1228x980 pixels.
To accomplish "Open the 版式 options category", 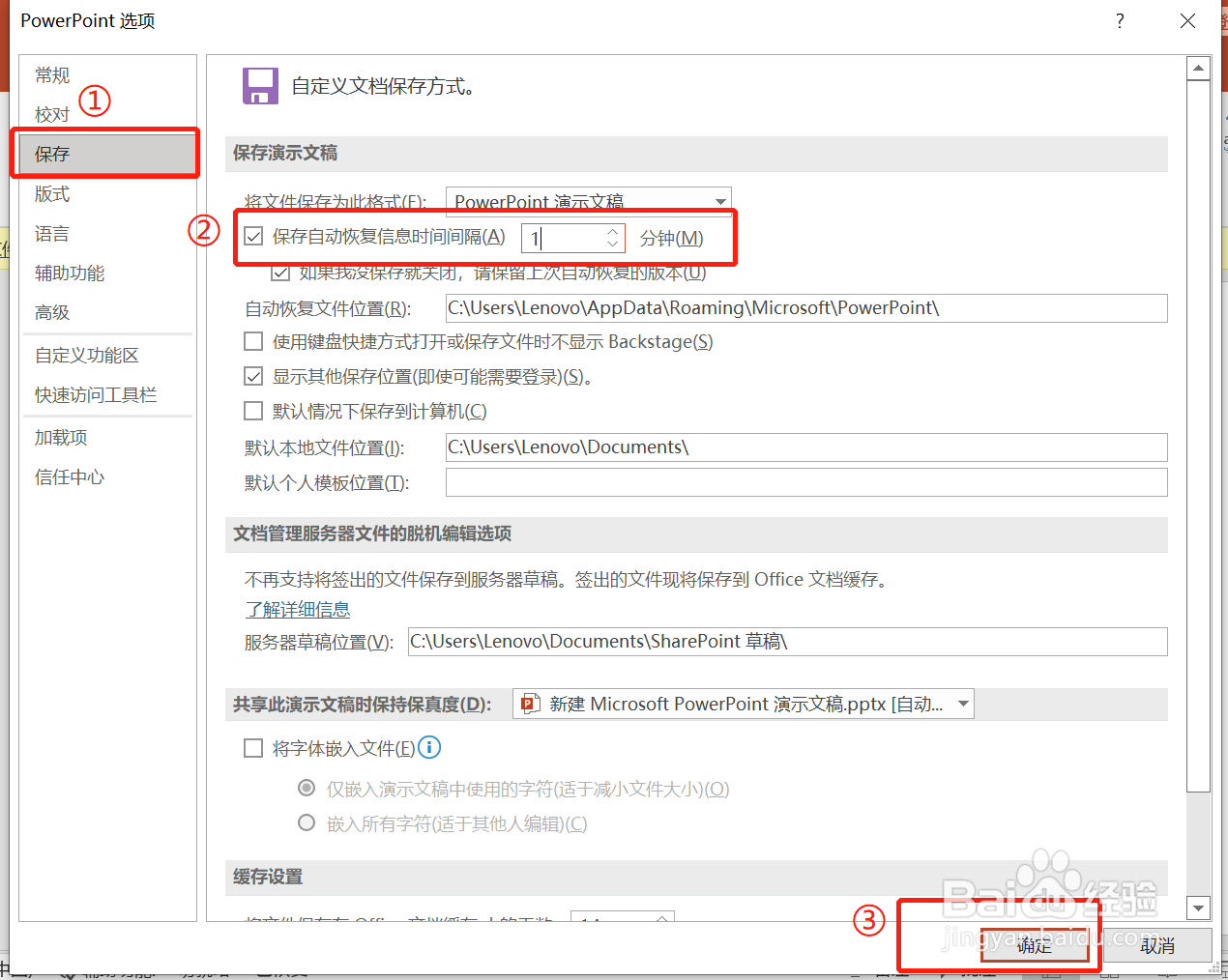I will coord(52,193).
